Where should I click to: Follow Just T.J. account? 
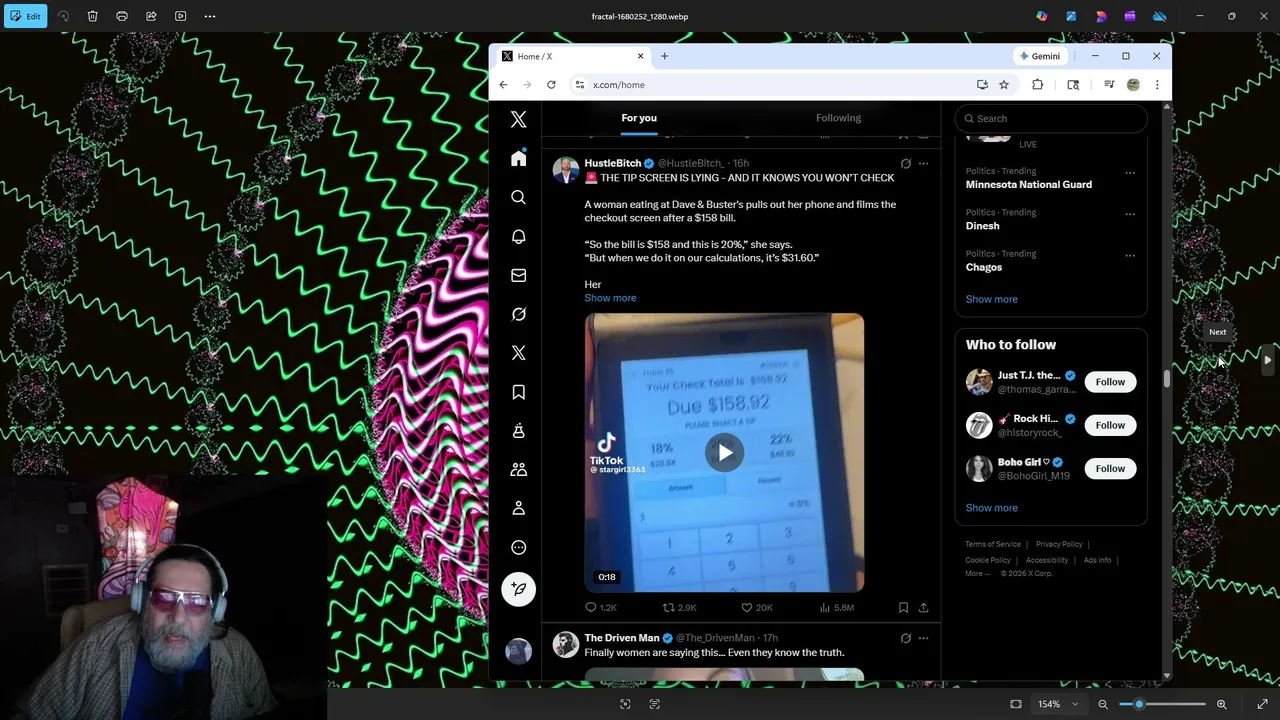point(1110,382)
